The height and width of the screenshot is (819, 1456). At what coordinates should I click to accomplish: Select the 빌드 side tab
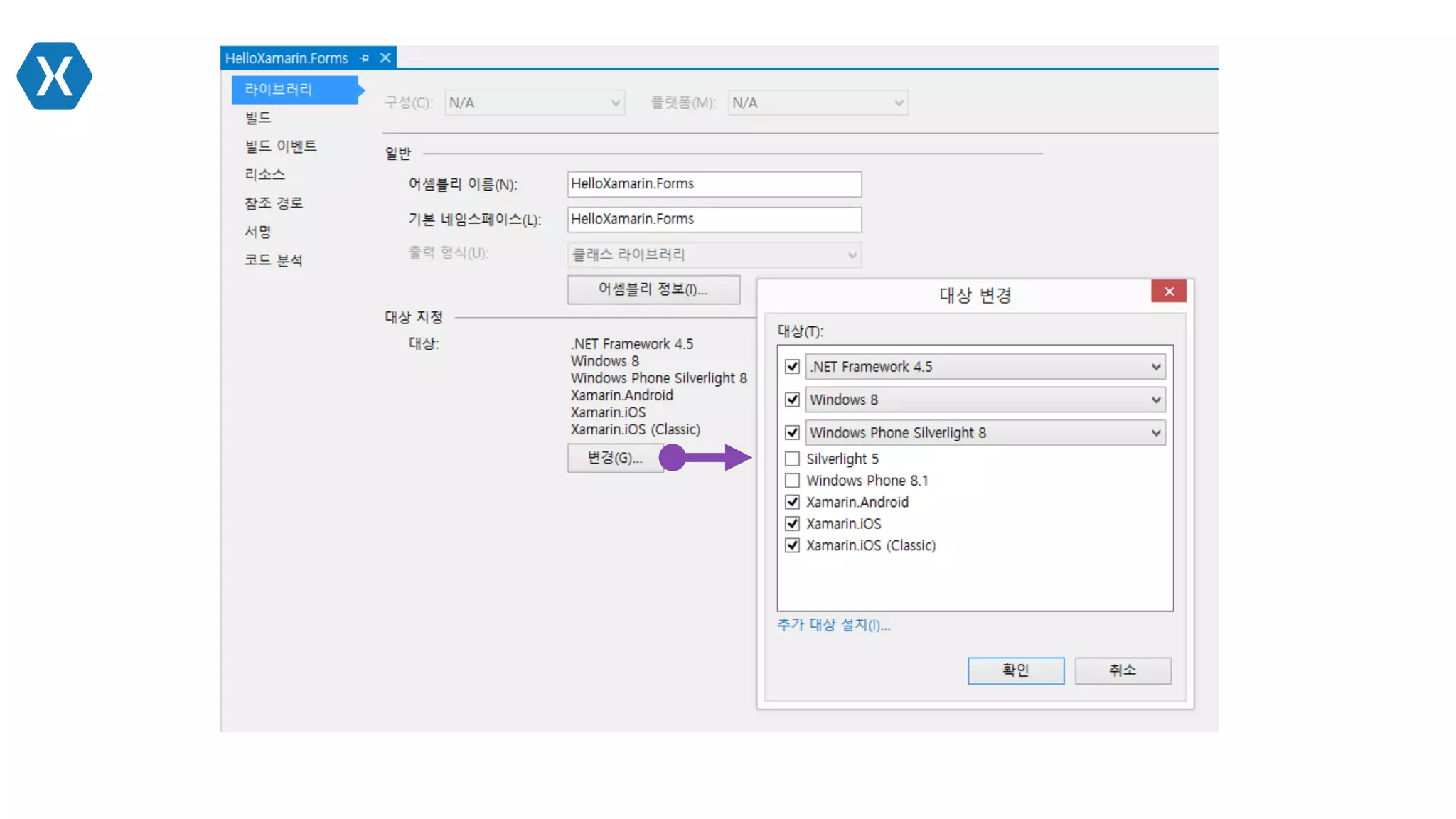pyautogui.click(x=258, y=117)
